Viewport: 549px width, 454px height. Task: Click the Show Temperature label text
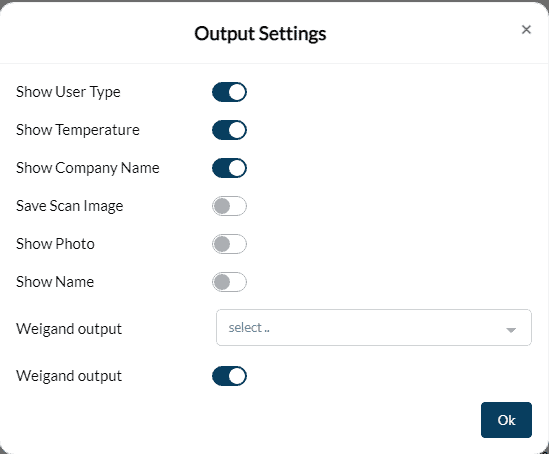[78, 130]
